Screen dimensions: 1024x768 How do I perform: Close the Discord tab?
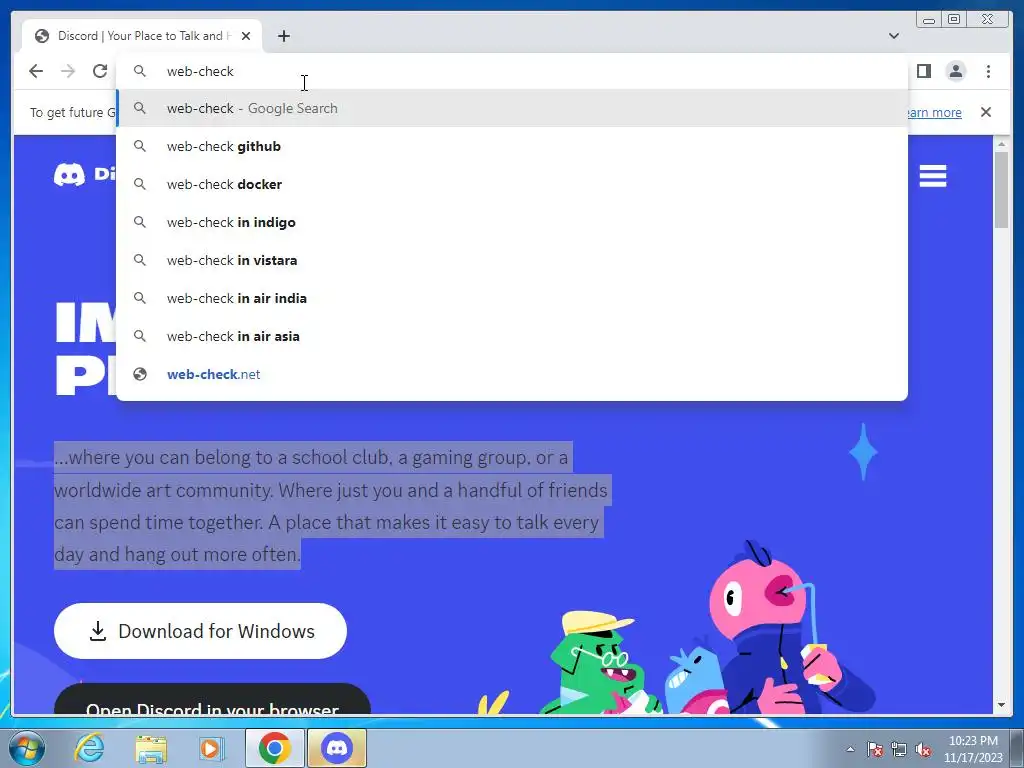point(246,36)
